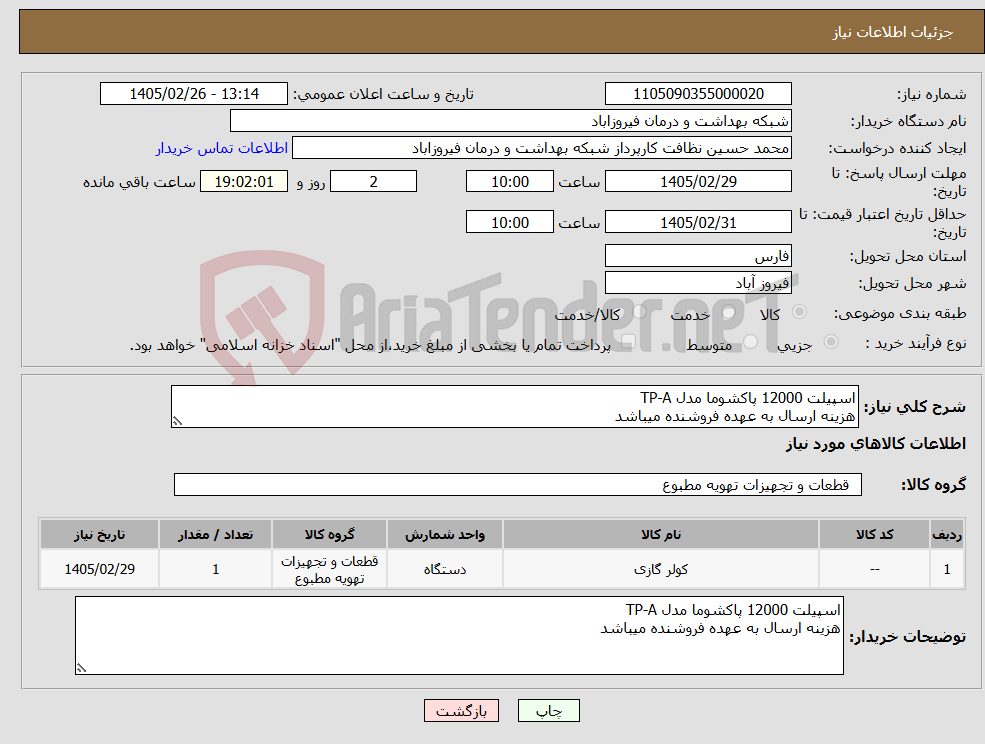985x744 pixels.
Task: Click the announcement date field 1405/02/26 - 13:14
Action: (193, 94)
